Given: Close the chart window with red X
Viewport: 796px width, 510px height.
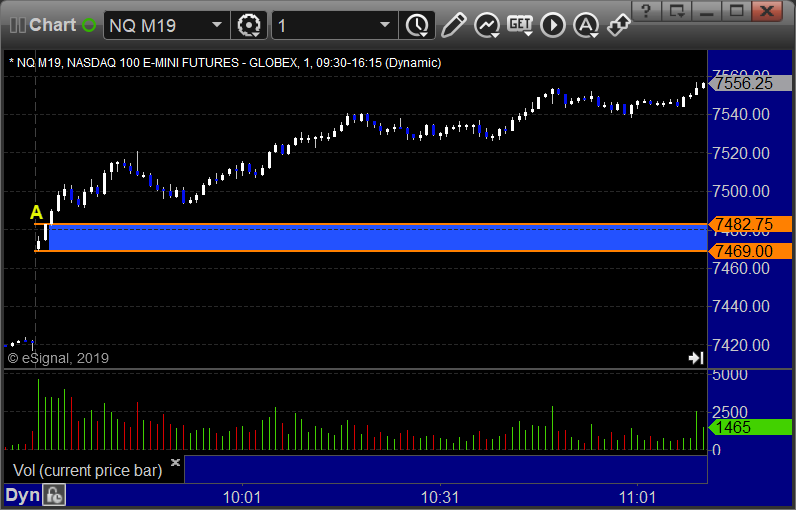Looking at the screenshot, I should (767, 11).
